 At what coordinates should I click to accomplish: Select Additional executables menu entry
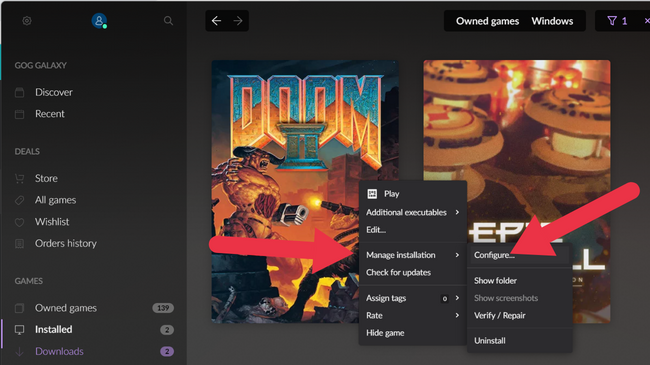click(x=406, y=212)
